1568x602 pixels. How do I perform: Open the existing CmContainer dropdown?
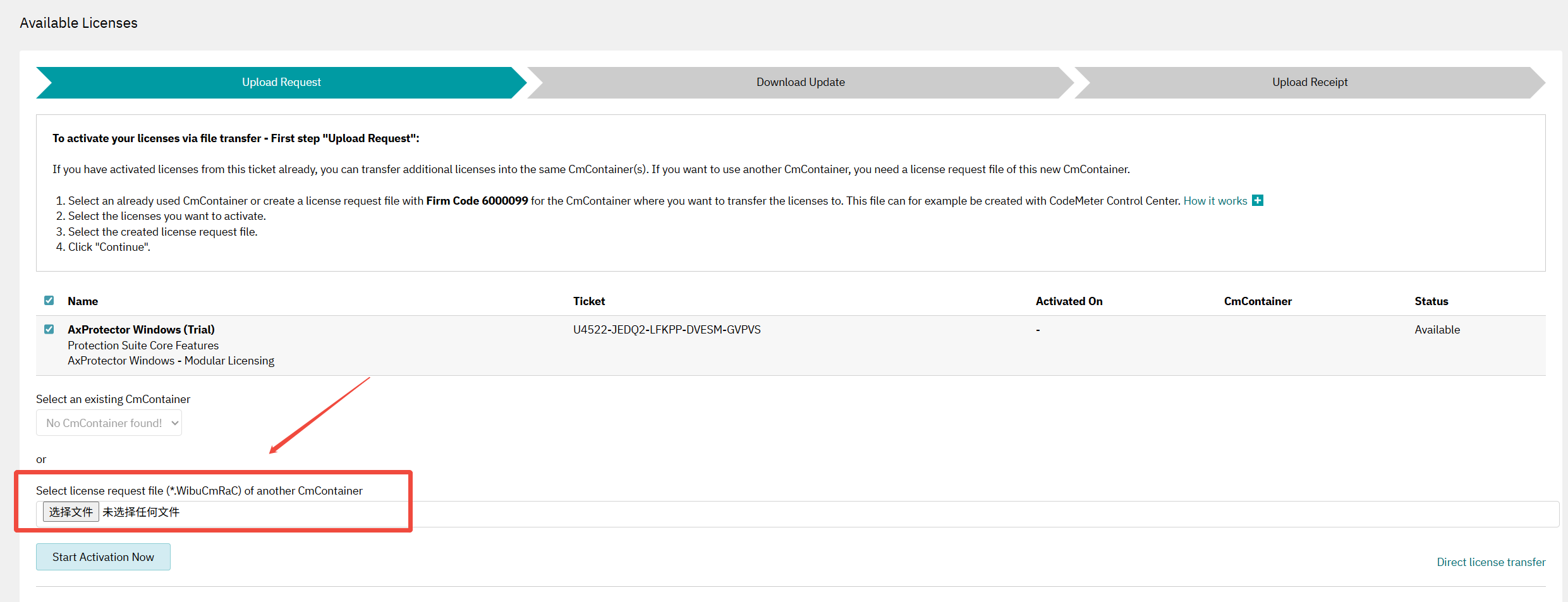click(109, 423)
